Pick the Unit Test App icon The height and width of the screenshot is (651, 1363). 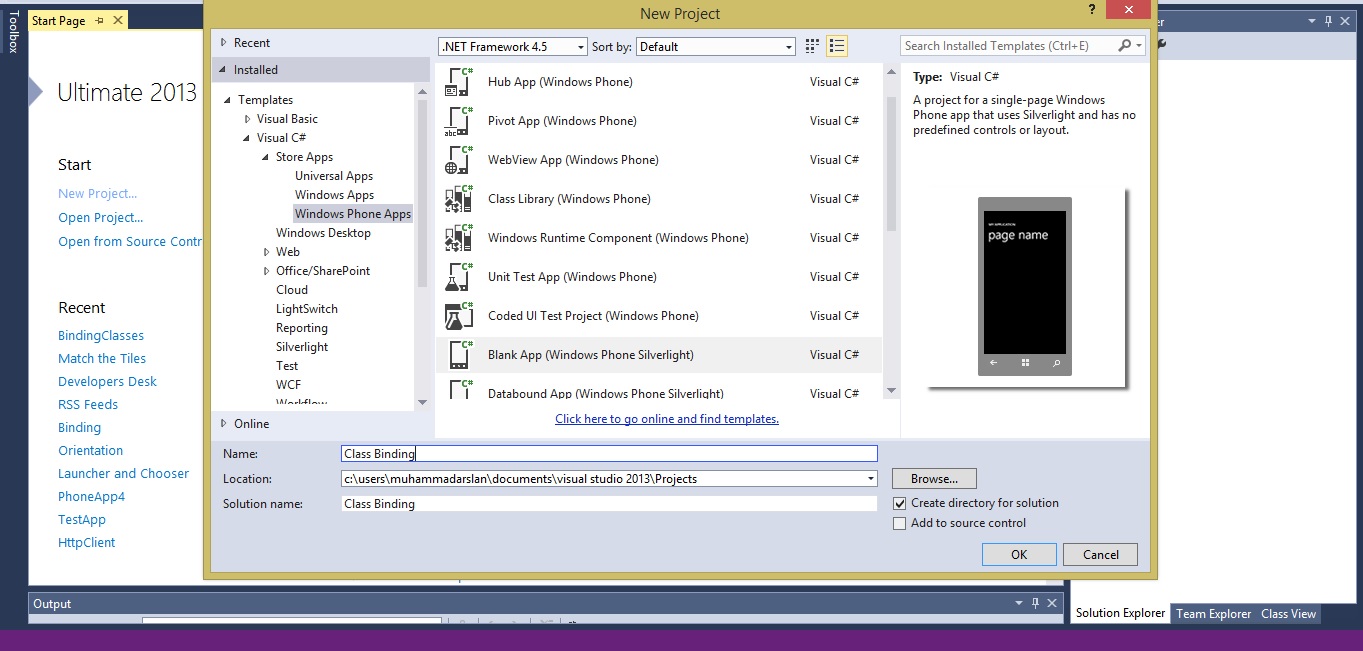pyautogui.click(x=459, y=277)
